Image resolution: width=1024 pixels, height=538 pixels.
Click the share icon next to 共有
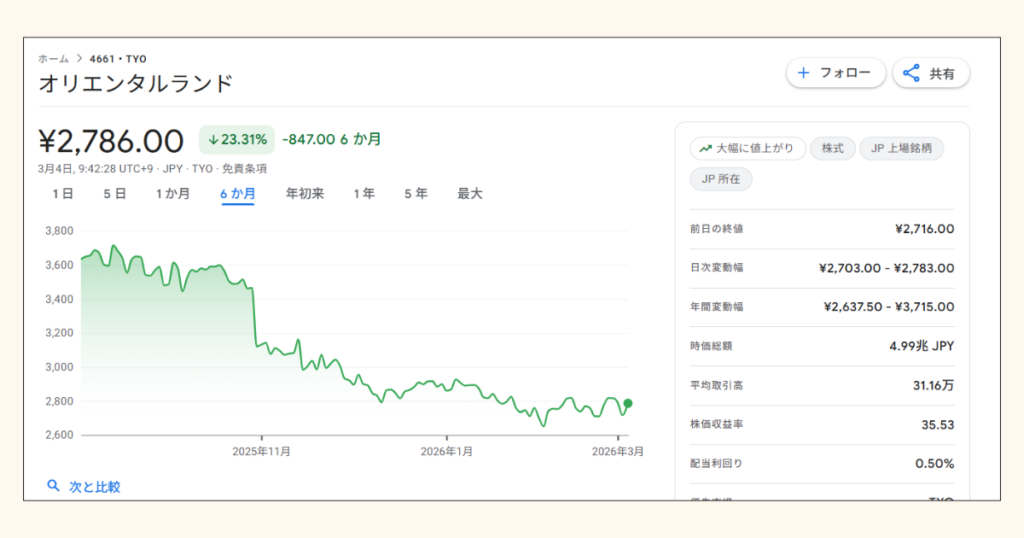[911, 73]
